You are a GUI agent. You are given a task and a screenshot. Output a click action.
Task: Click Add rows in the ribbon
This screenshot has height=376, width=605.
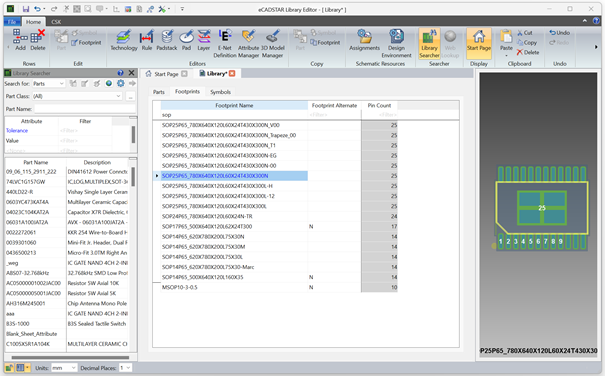[x=20, y=40]
